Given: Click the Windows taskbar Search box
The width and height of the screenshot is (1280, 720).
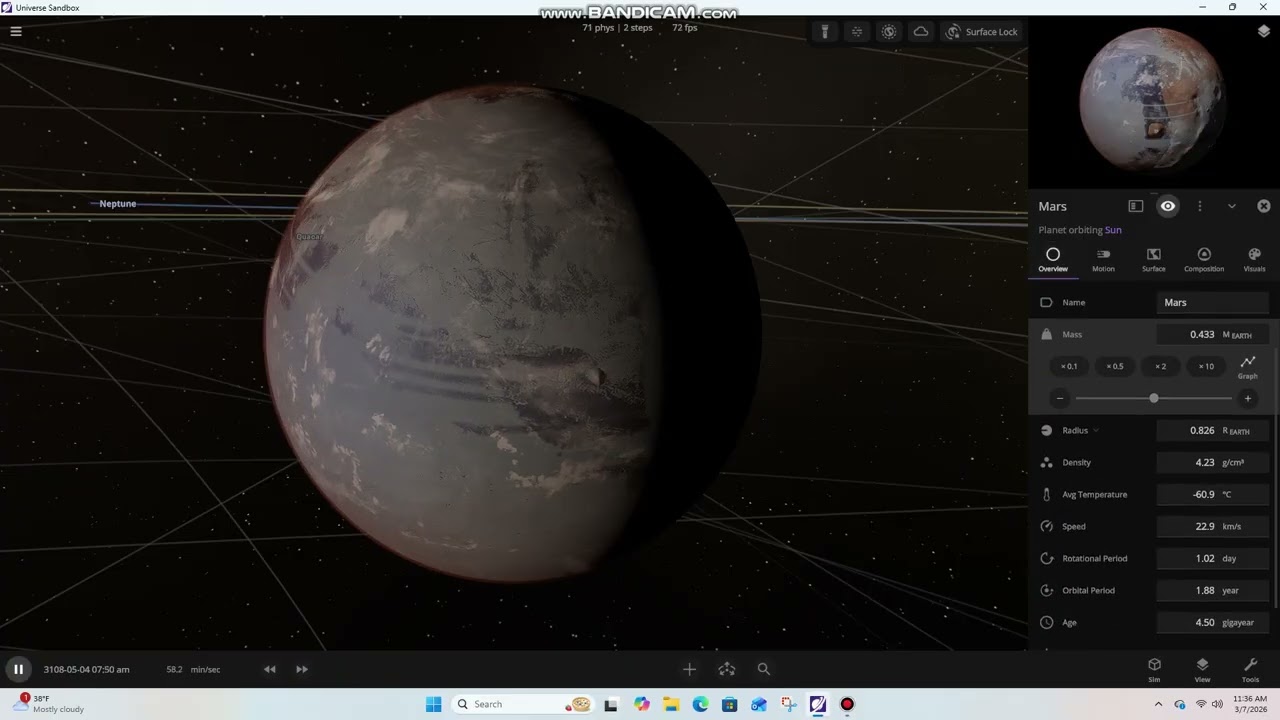Looking at the screenshot, I should [523, 704].
